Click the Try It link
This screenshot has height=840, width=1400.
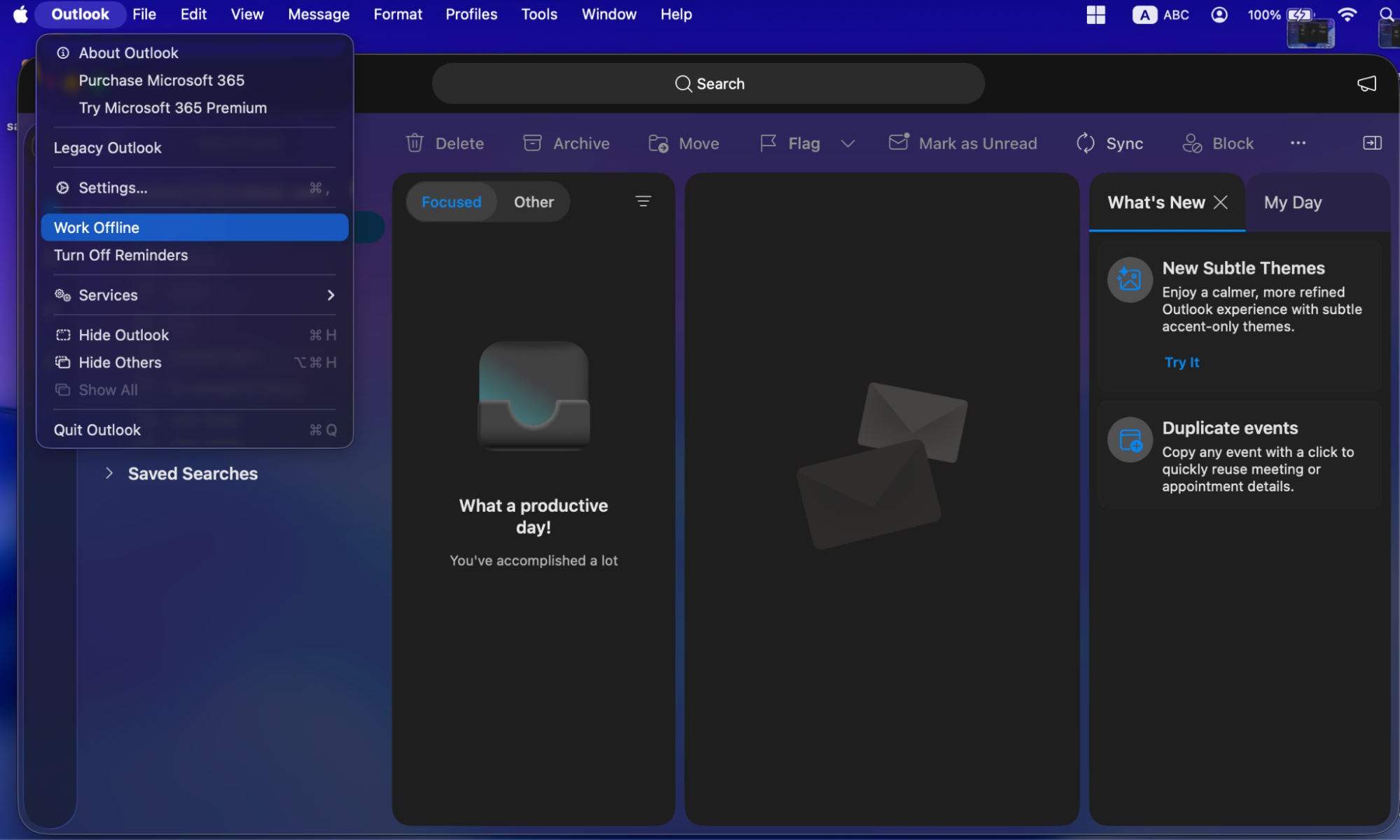pos(1182,362)
